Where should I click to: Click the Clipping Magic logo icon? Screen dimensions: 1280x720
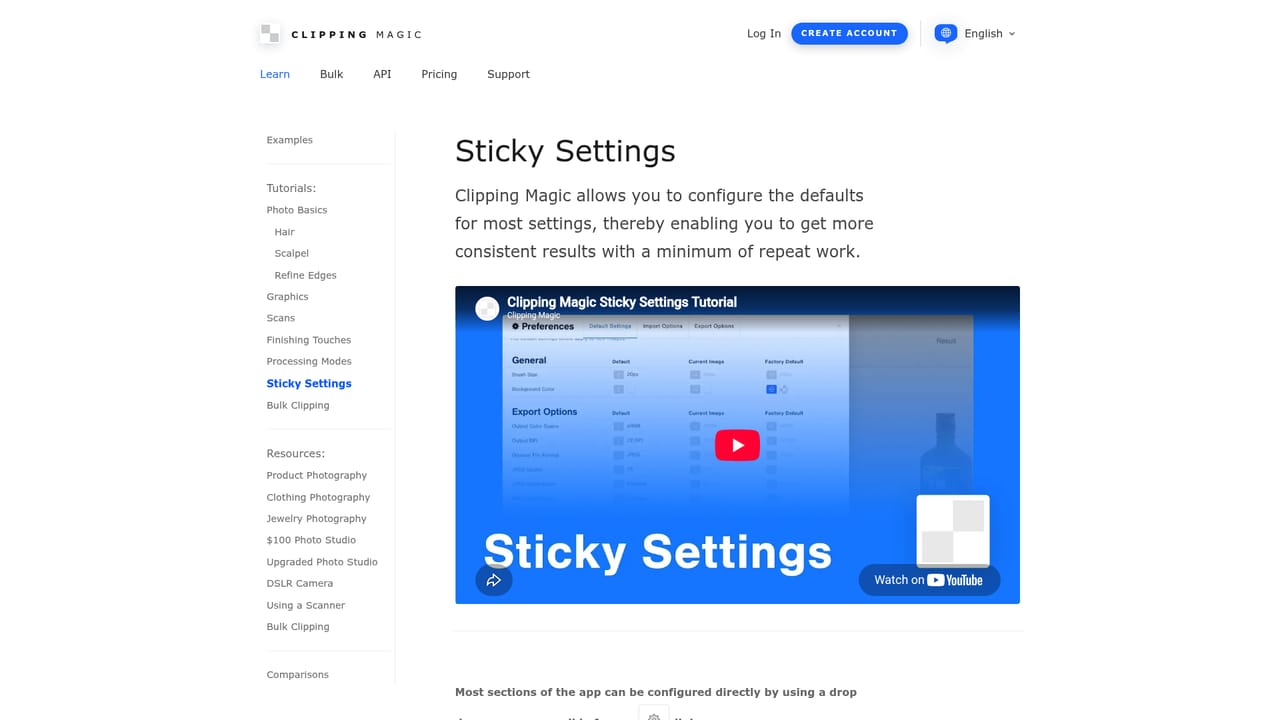[269, 34]
